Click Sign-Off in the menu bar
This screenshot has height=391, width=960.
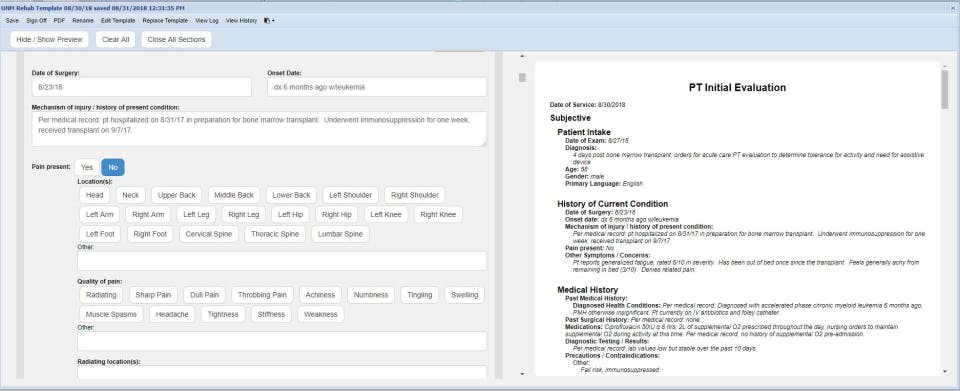pyautogui.click(x=36, y=20)
